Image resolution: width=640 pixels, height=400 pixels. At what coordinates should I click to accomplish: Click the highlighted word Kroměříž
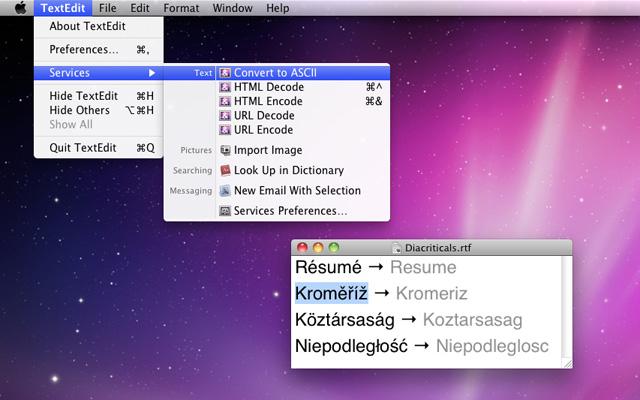point(332,293)
